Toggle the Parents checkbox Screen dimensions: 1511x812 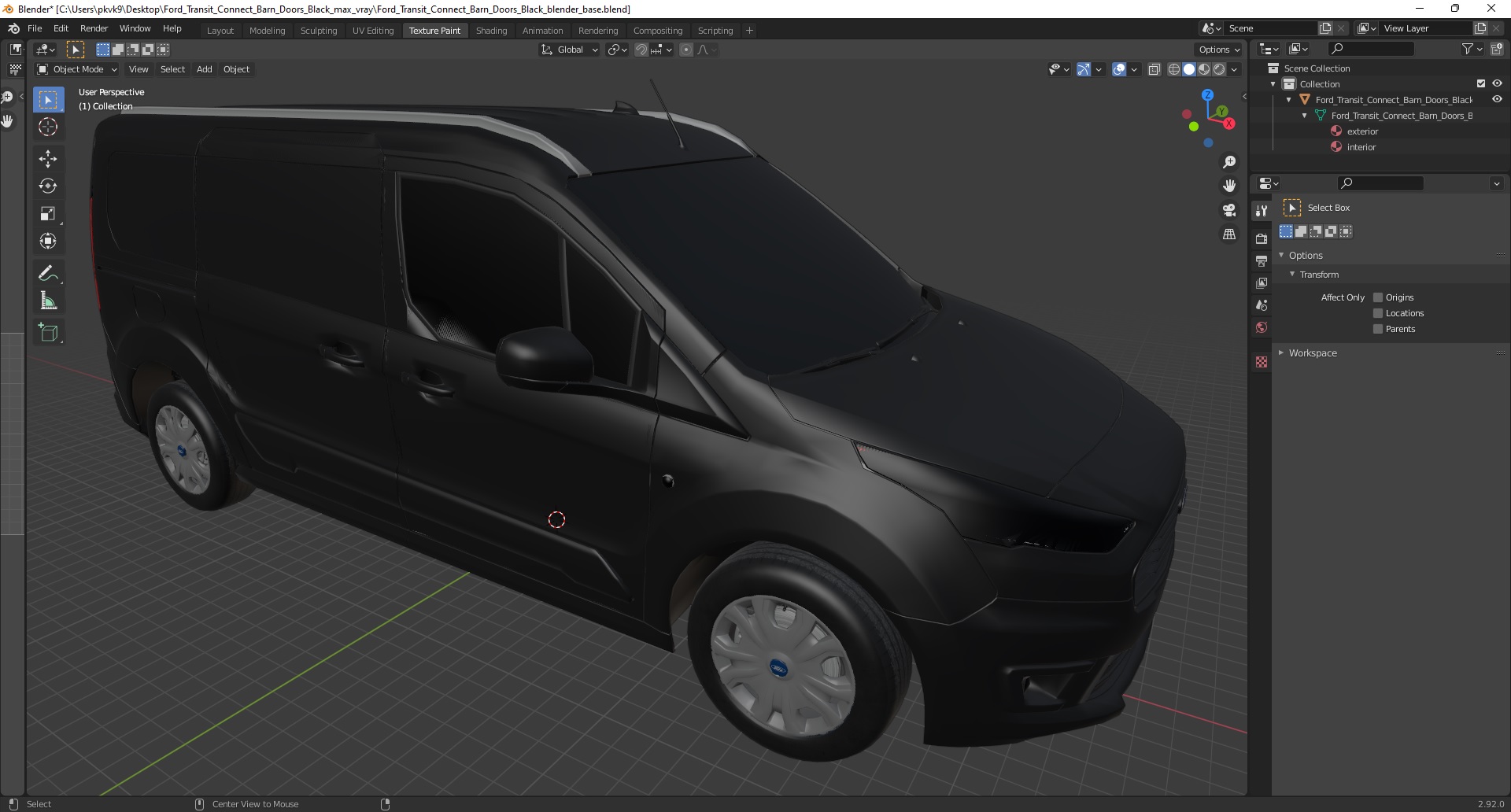pyautogui.click(x=1378, y=329)
